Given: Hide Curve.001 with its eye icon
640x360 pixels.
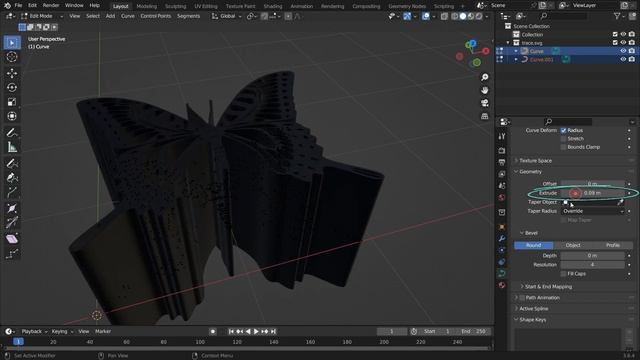Looking at the screenshot, I should coord(623,59).
